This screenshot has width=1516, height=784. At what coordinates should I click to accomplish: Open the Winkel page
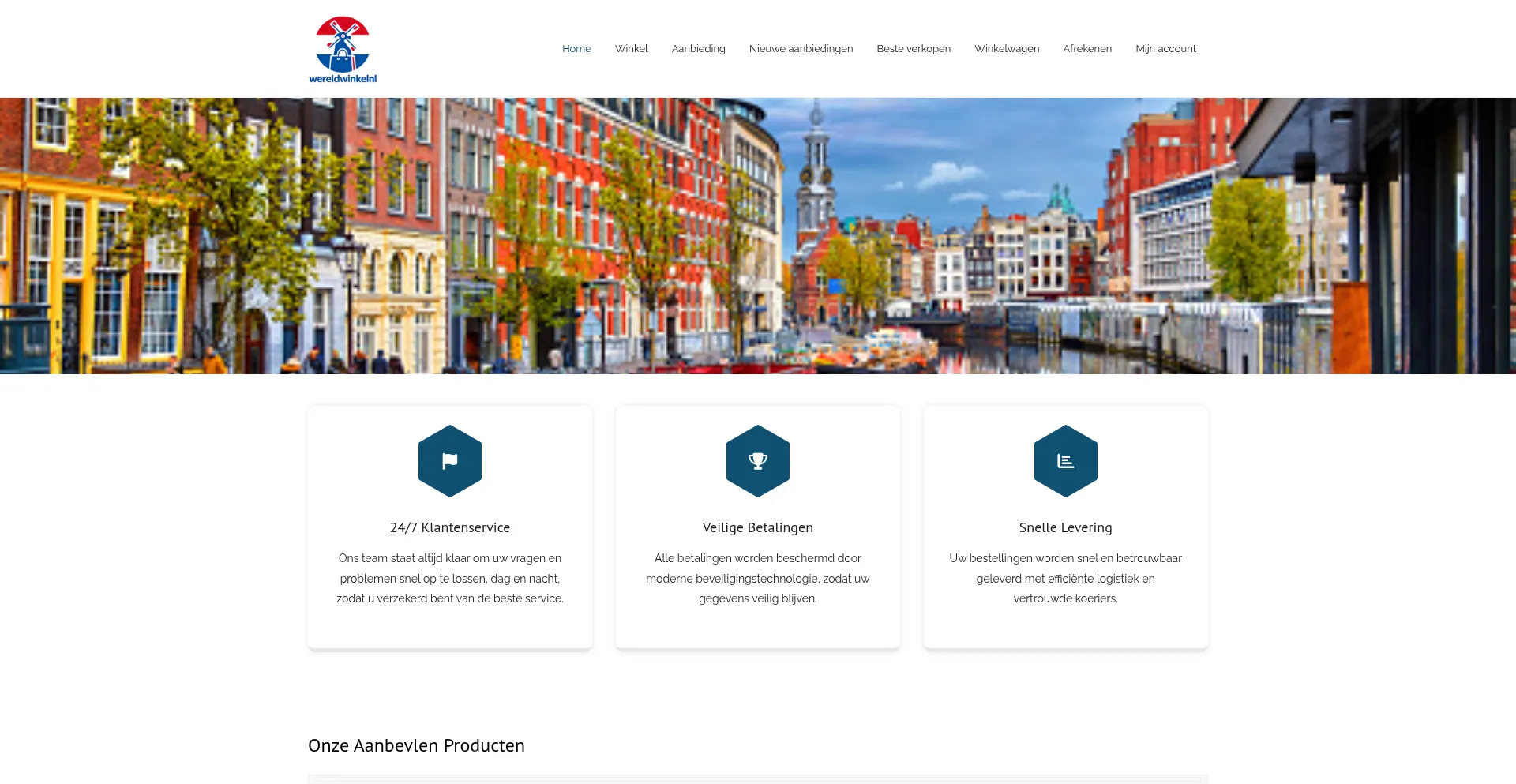coord(631,49)
